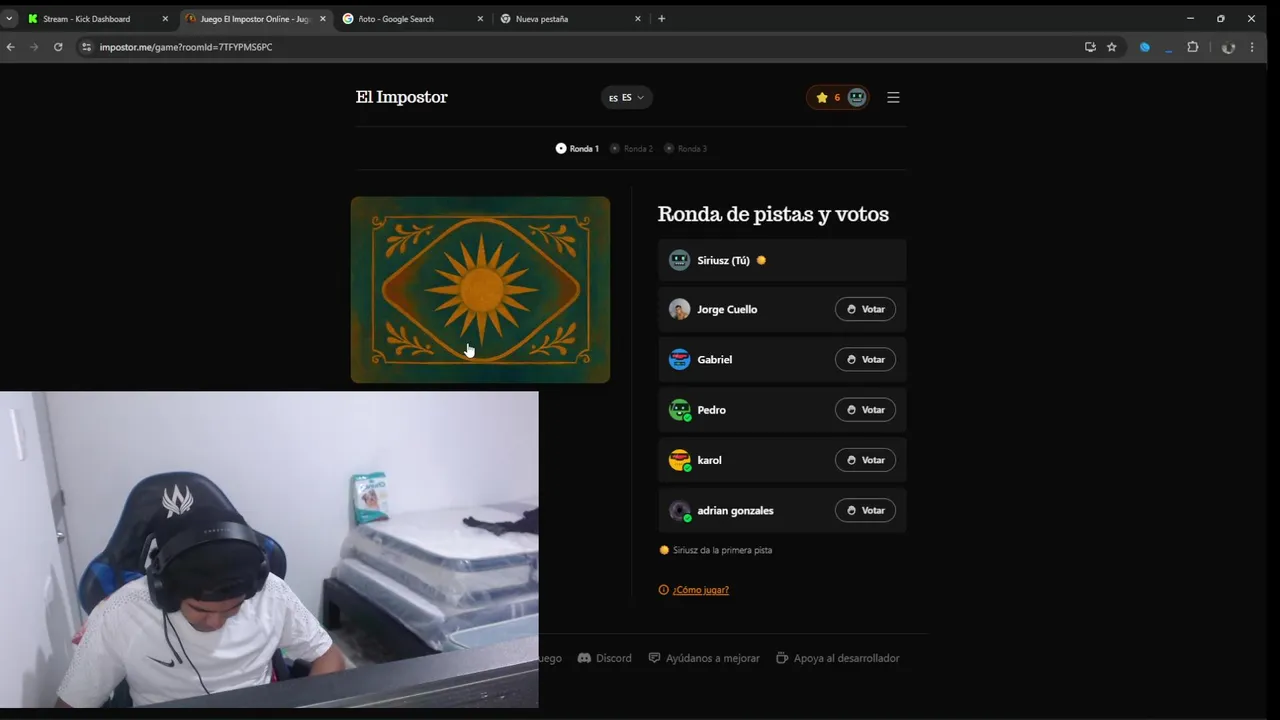Focus the address bar with impostor.me URL
The image size is (1280, 720).
(580, 47)
